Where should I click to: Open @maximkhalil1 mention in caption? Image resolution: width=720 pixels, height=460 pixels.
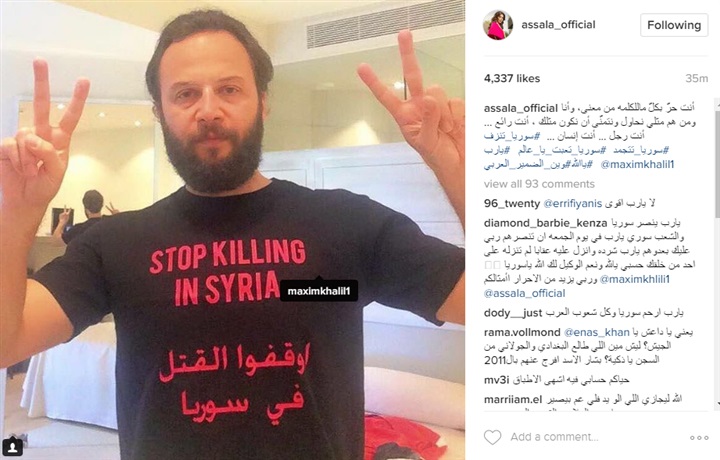(637, 164)
